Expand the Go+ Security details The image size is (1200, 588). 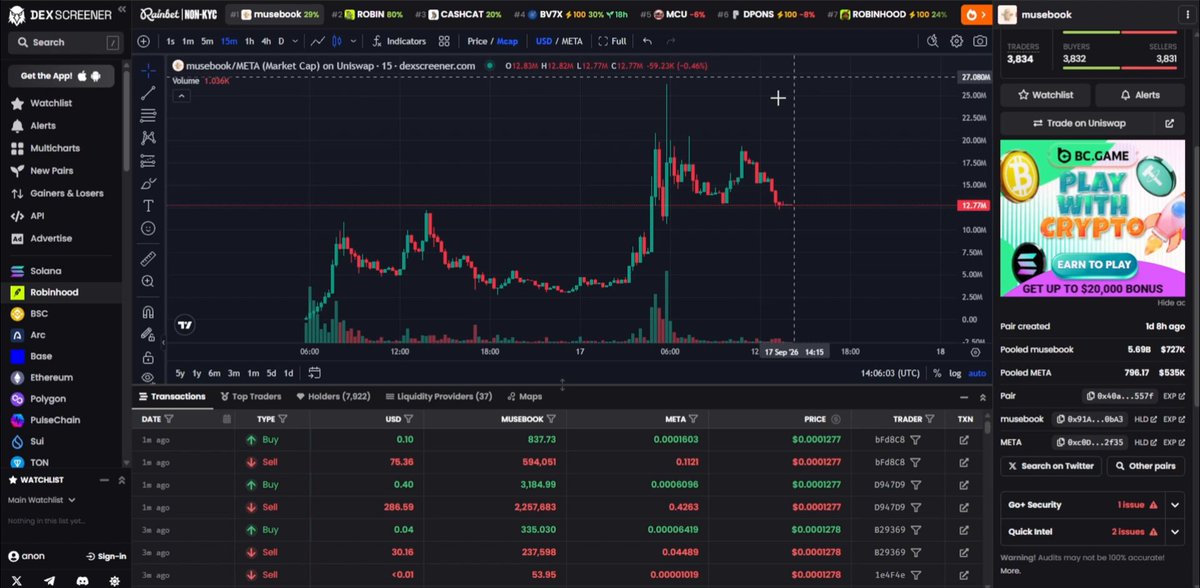(x=1176, y=505)
